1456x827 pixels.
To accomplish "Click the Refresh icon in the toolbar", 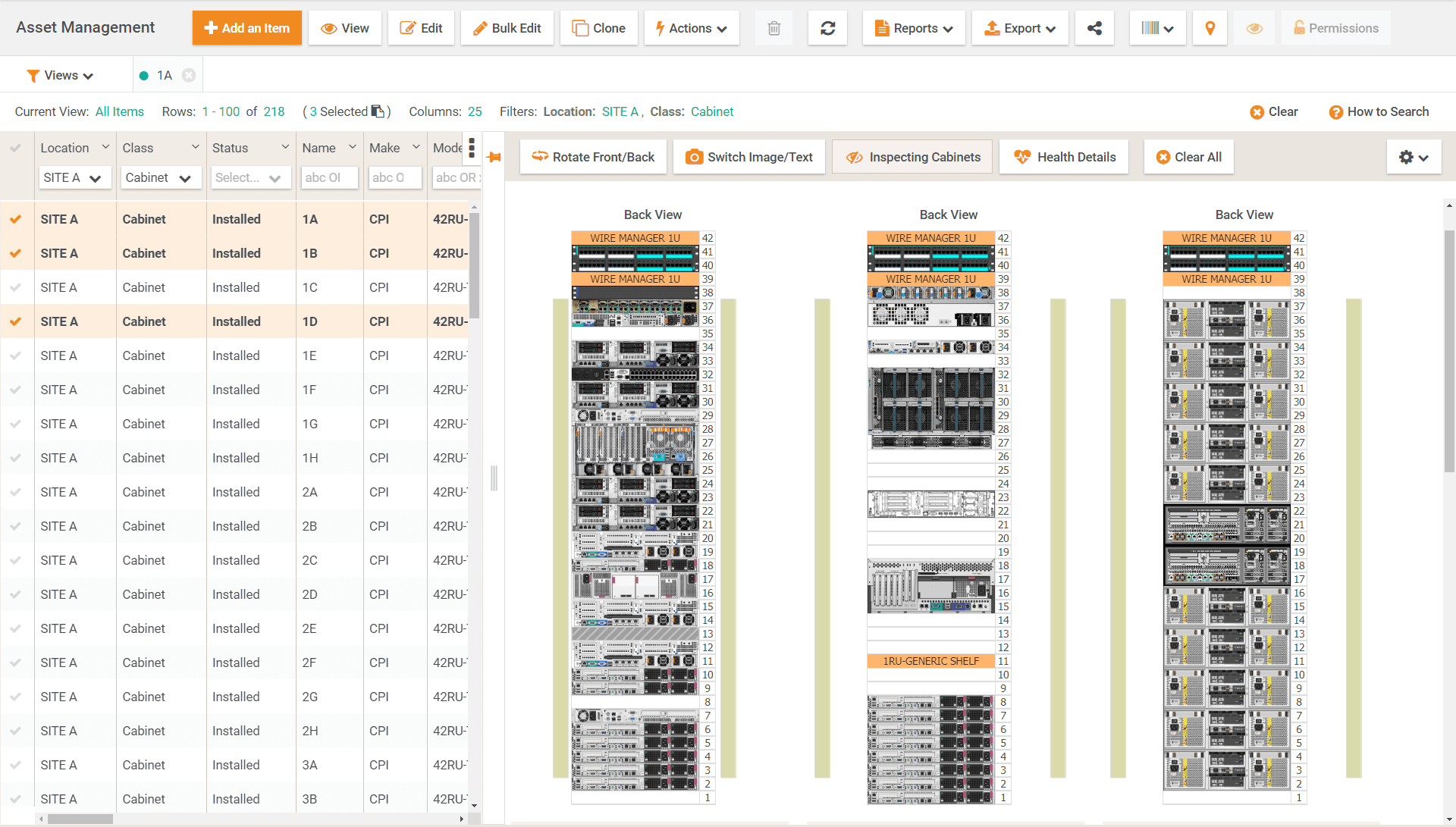I will (827, 28).
